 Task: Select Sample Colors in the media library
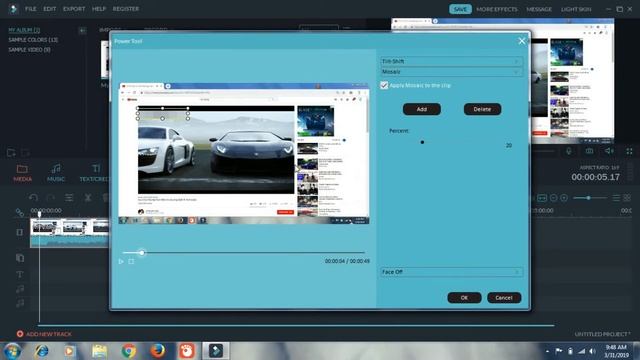[x=33, y=40]
